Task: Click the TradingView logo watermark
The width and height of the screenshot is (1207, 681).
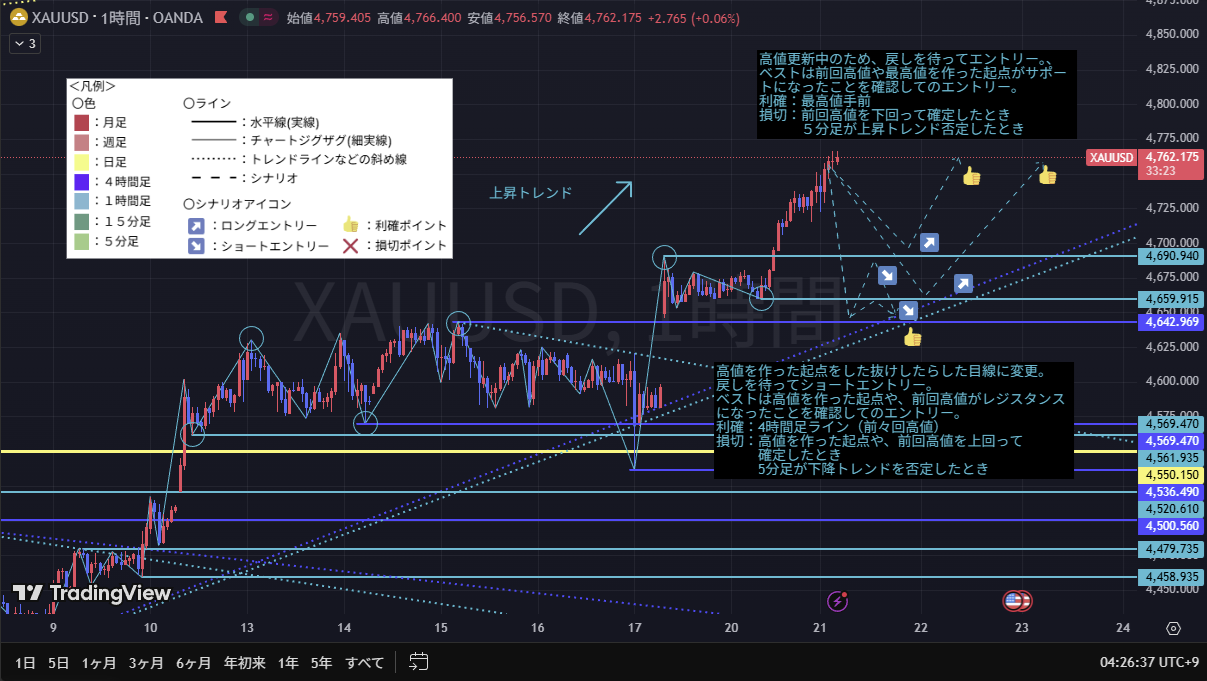Action: (x=91, y=593)
